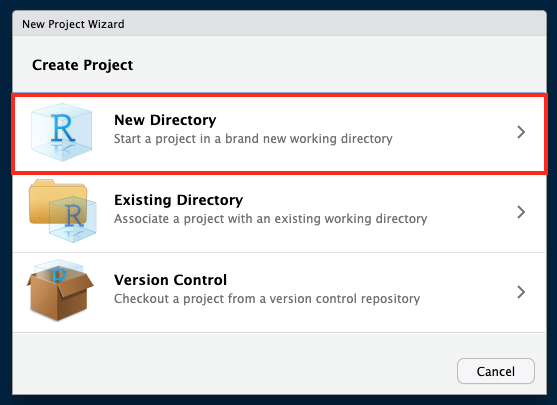This screenshot has height=405, width=557.
Task: Select the Existing Directory option row
Action: pyautogui.click(x=279, y=213)
